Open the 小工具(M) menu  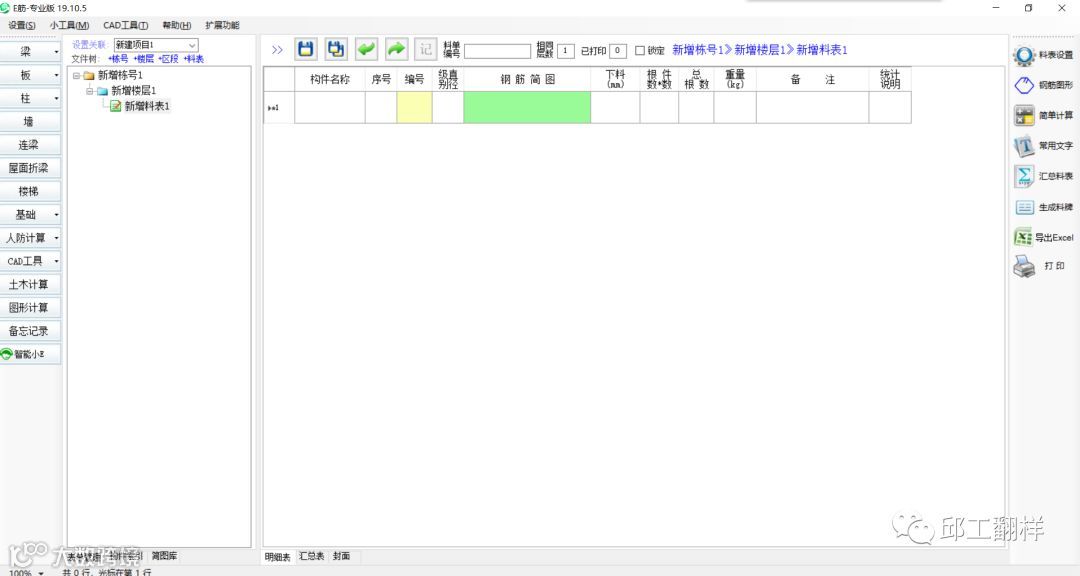(x=69, y=25)
